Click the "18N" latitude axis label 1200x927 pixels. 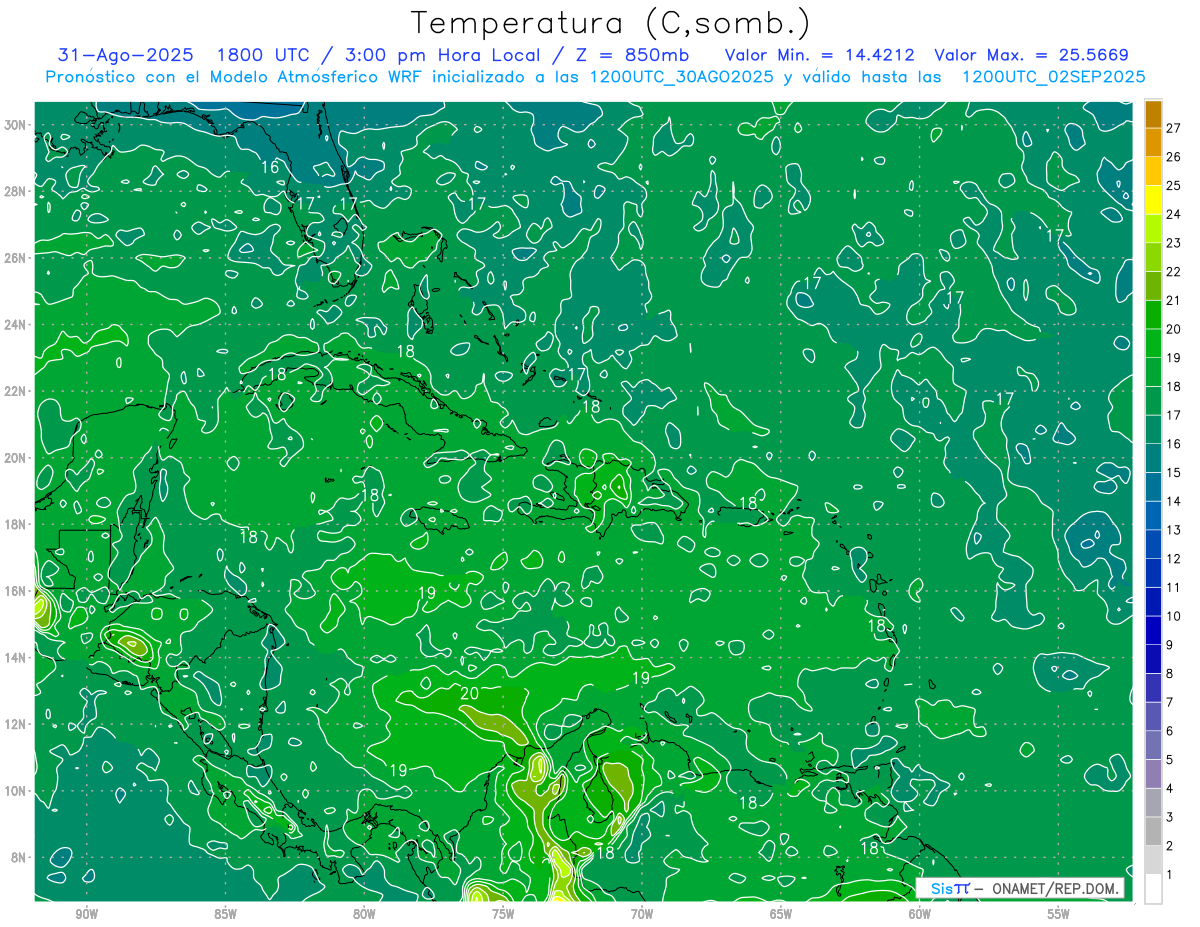(16, 524)
